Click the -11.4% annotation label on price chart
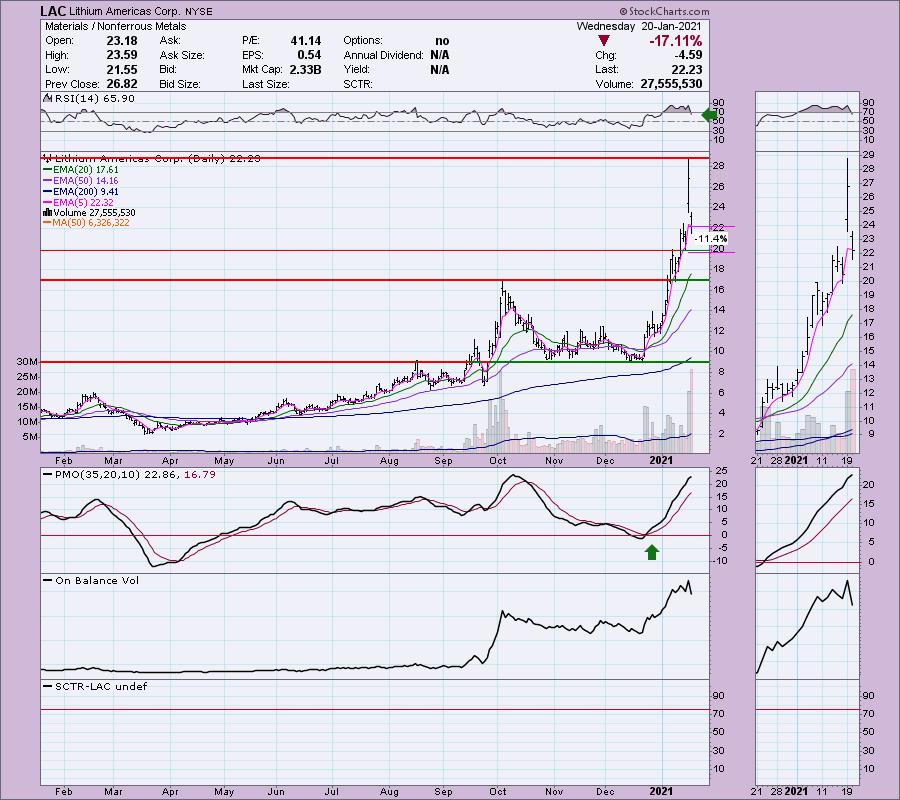The width and height of the screenshot is (900, 800). 711,239
